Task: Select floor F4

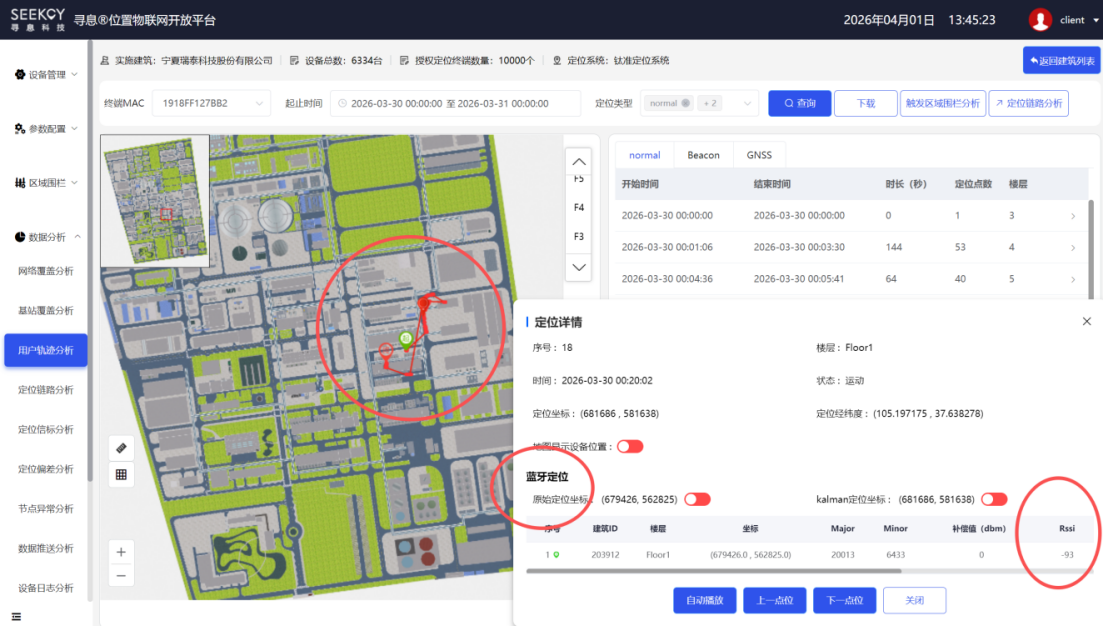Action: [579, 208]
